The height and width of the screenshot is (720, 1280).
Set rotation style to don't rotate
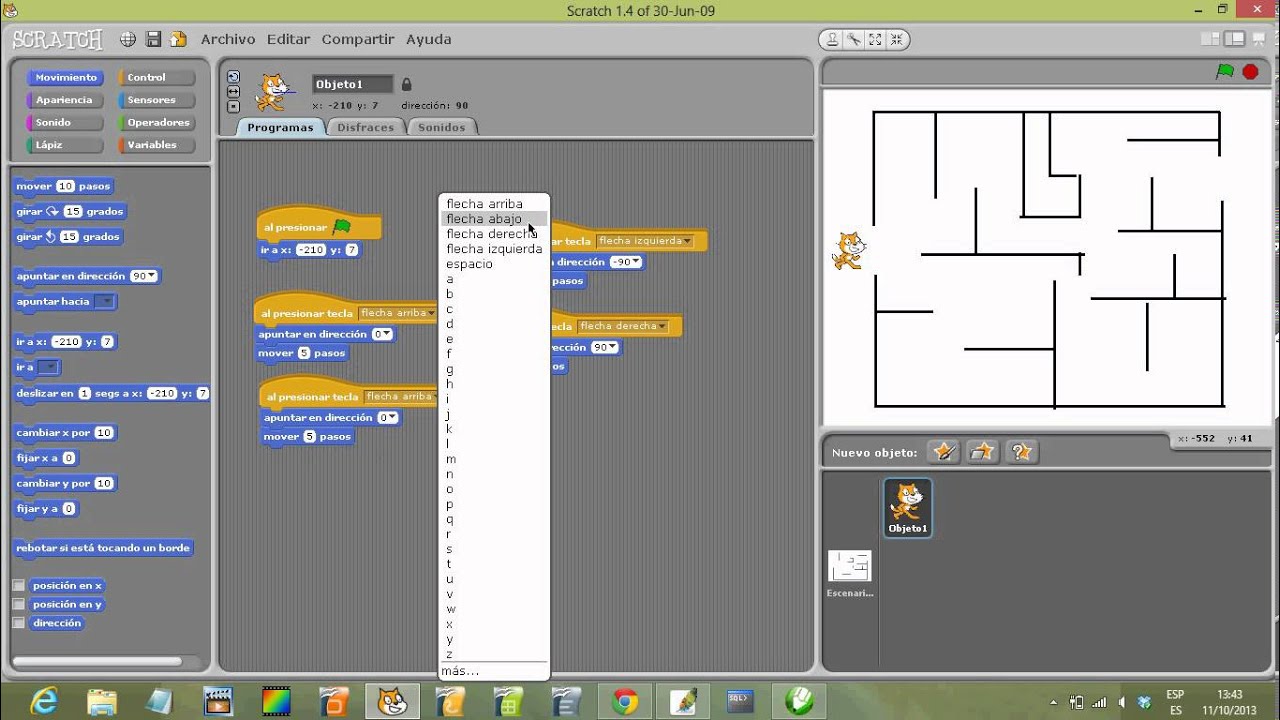pos(233,105)
